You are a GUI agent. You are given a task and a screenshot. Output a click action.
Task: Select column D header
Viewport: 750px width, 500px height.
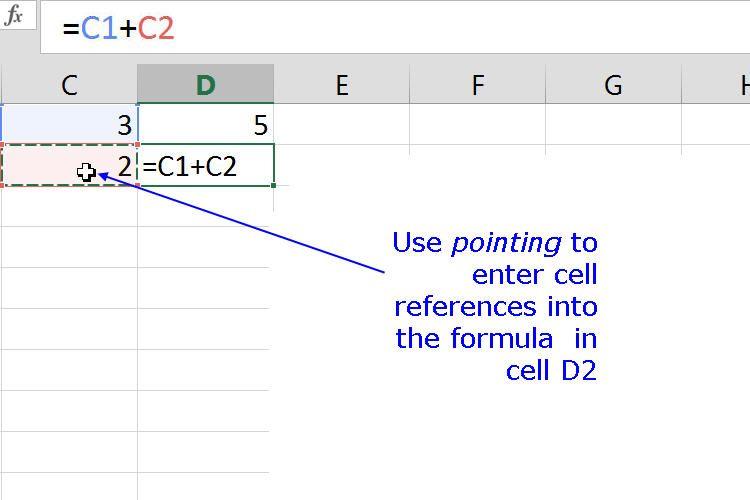pos(206,84)
